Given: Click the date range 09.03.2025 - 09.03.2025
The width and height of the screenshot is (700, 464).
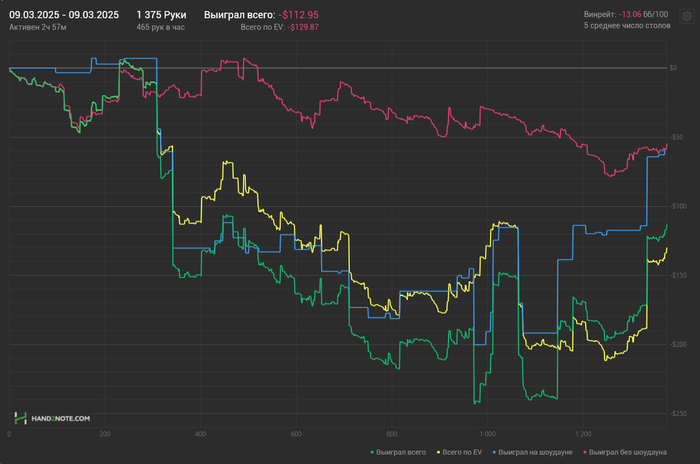Looking at the screenshot, I should pos(64,15).
